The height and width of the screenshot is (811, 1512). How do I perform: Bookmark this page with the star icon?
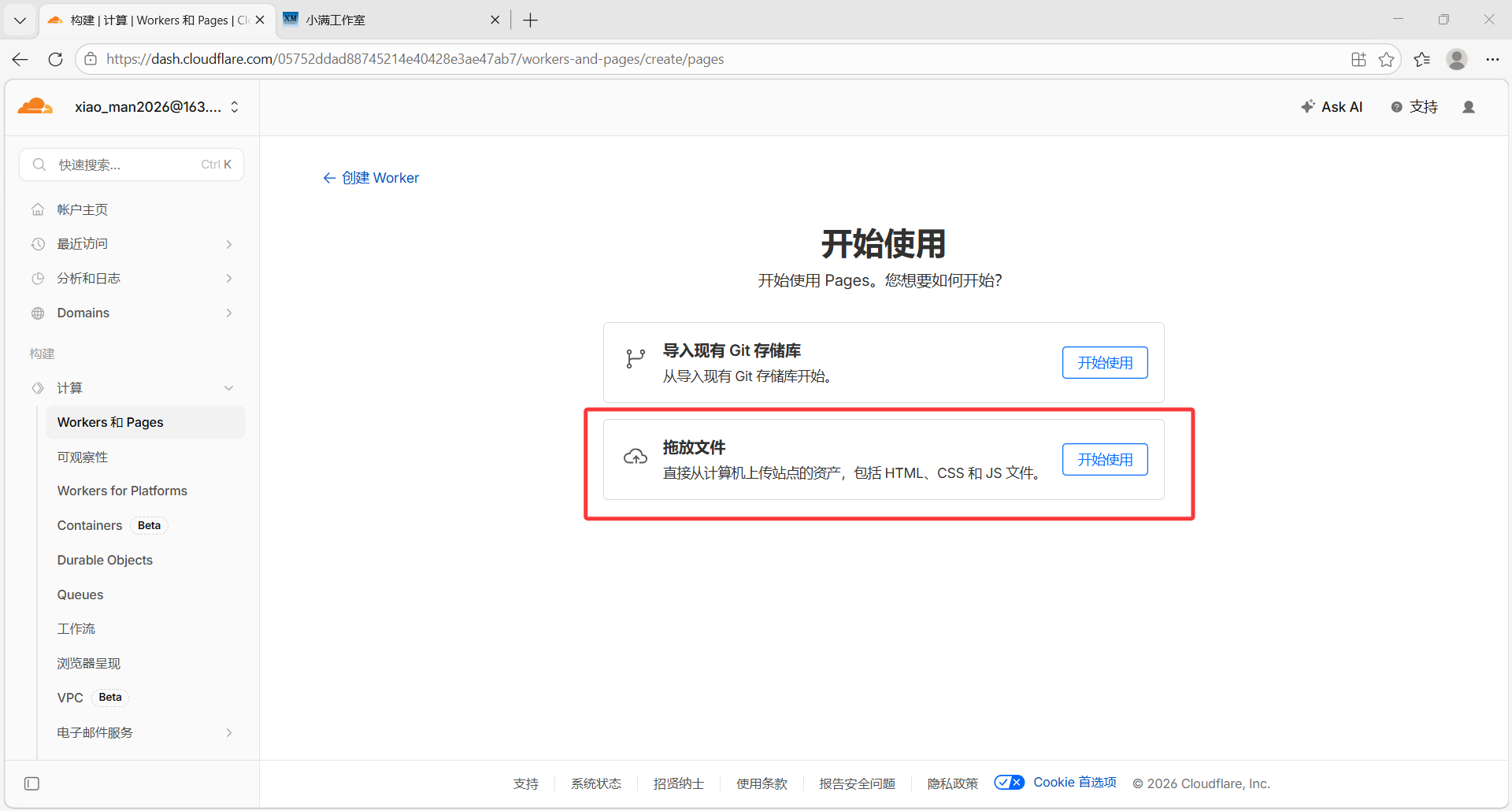click(1386, 59)
